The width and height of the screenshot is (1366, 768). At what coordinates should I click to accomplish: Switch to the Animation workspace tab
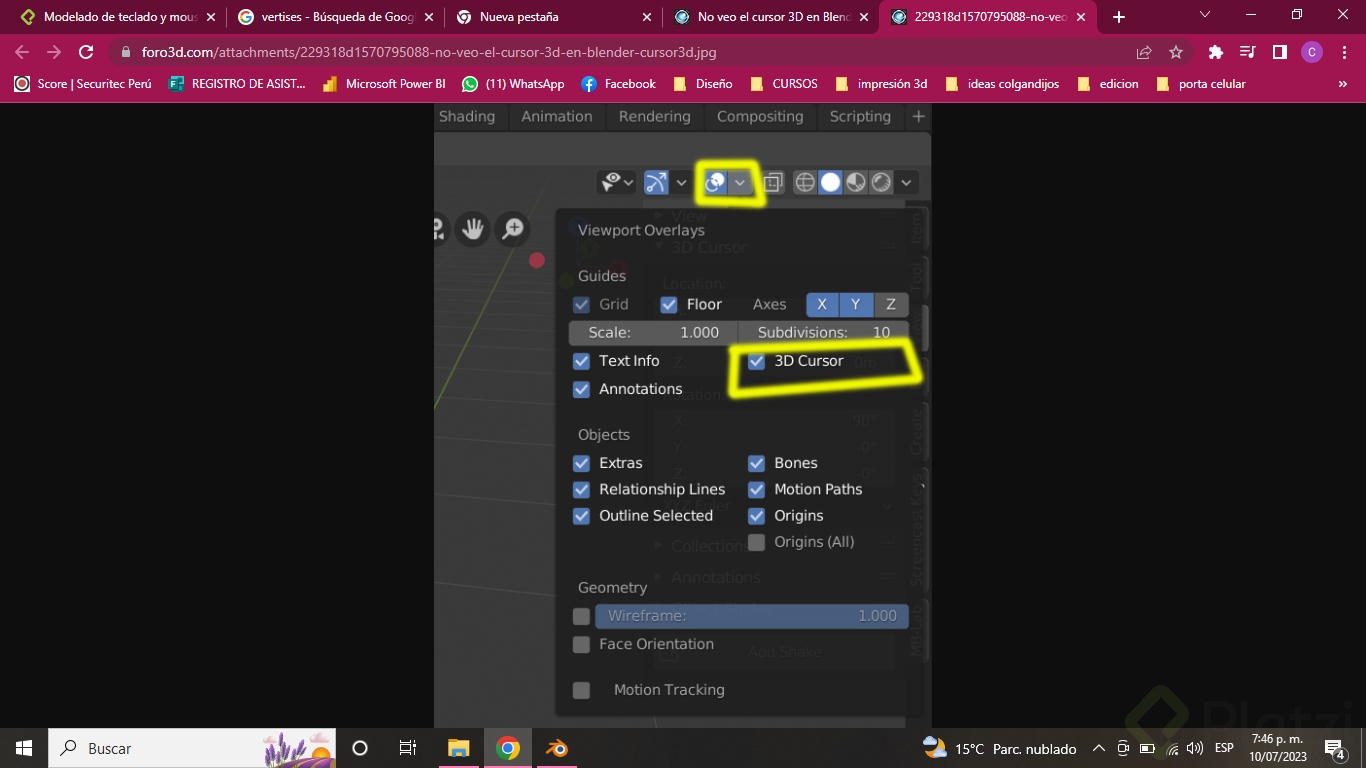point(557,116)
